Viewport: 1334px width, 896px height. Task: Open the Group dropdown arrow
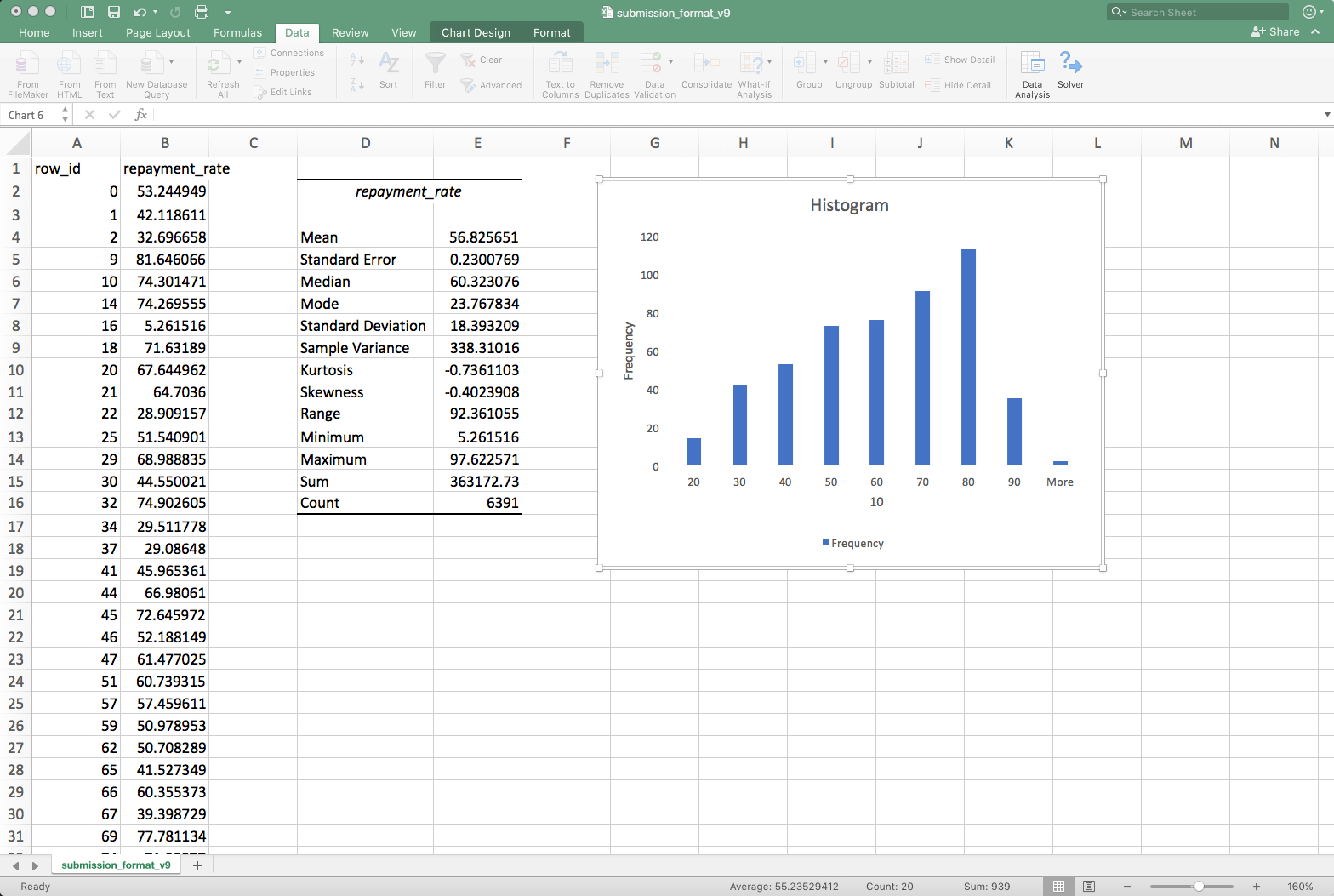[x=825, y=62]
